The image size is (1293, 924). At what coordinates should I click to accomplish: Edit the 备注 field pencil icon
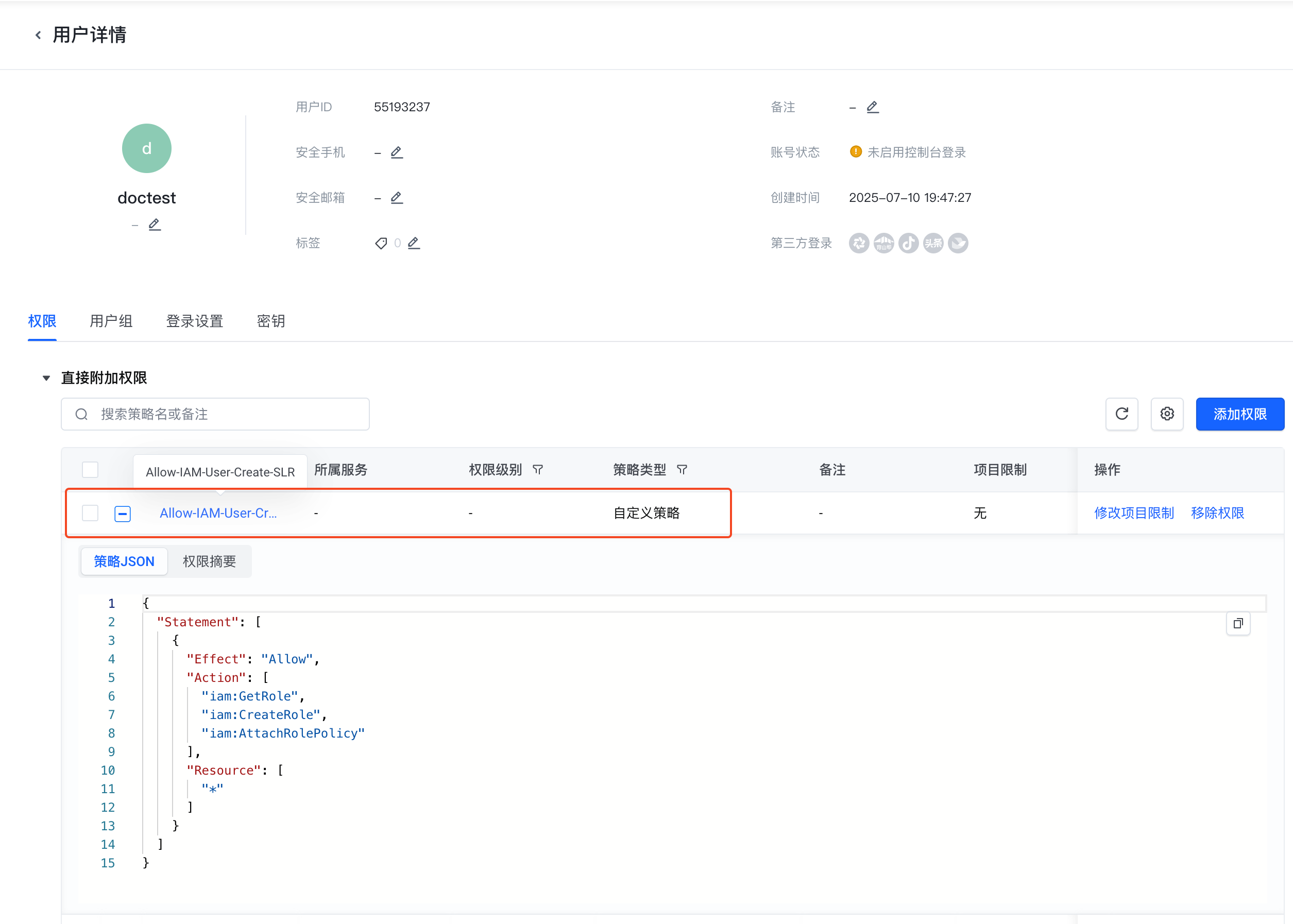coord(873,107)
